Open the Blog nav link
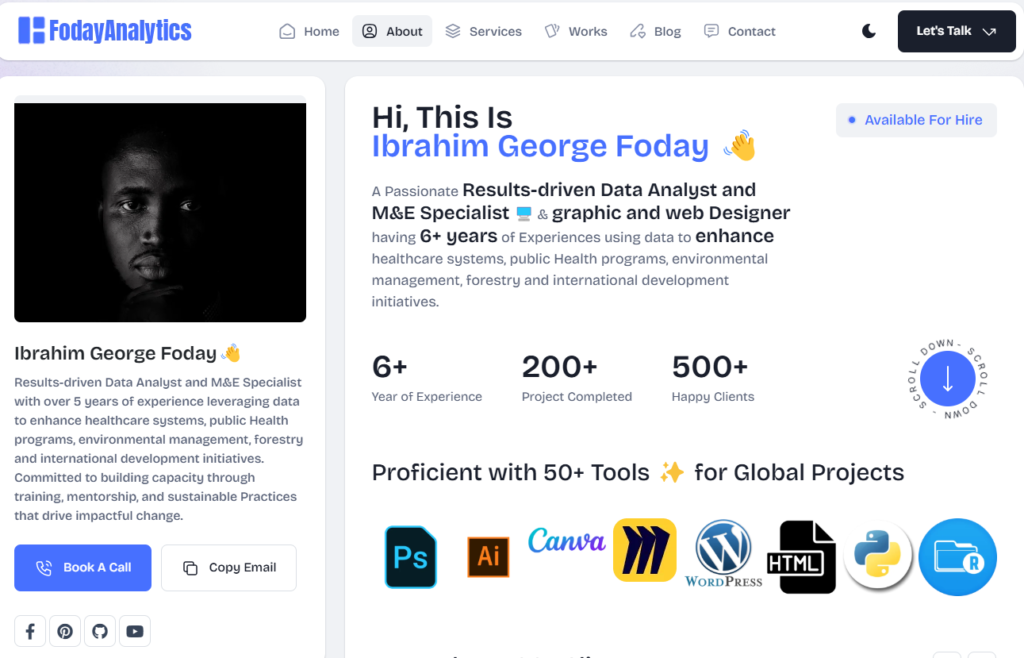The width and height of the screenshot is (1024, 658). click(x=656, y=31)
